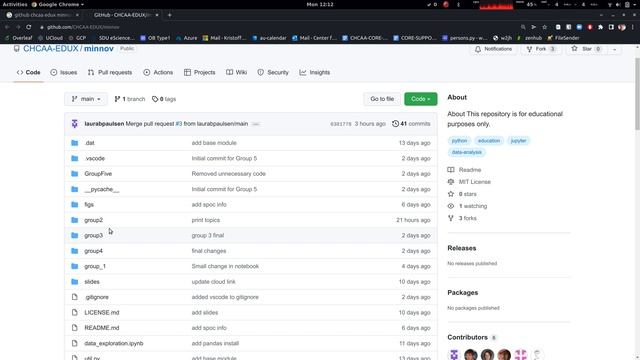This screenshot has width=640, height=360.
Task: Switch to the Pull requests tab
Action: (x=110, y=72)
